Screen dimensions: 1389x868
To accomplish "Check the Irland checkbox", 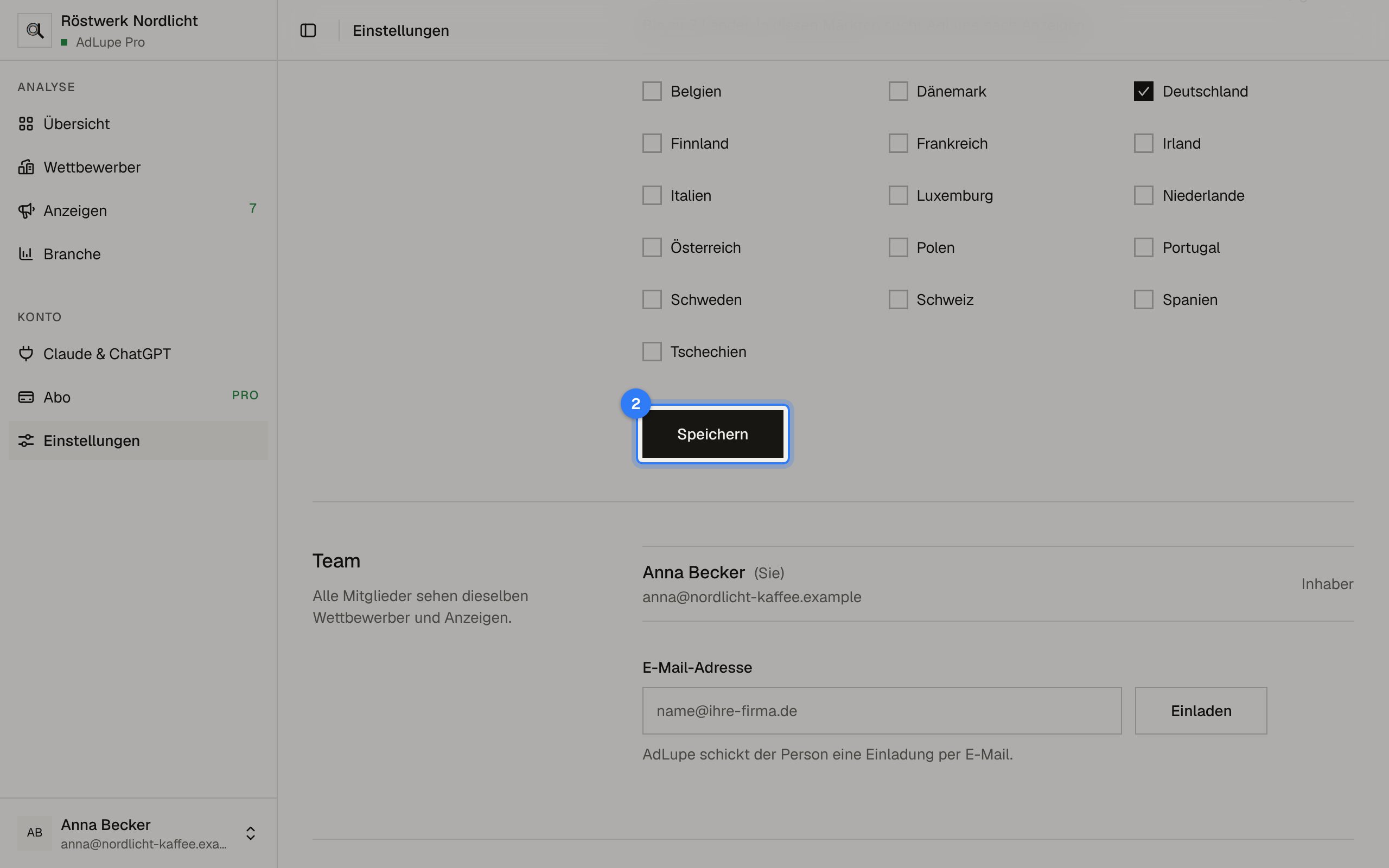I will pyautogui.click(x=1143, y=144).
